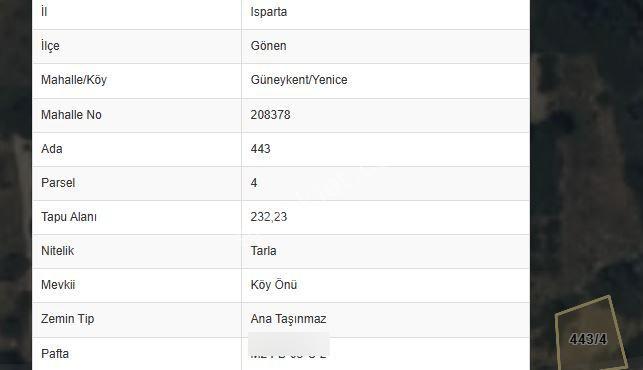Select the Gönen district value
The height and width of the screenshot is (370, 643).
[269, 46]
